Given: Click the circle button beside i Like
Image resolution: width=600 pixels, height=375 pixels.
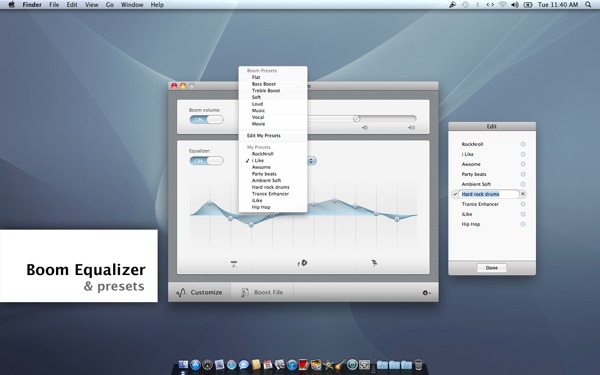Looking at the screenshot, I should (x=523, y=154).
